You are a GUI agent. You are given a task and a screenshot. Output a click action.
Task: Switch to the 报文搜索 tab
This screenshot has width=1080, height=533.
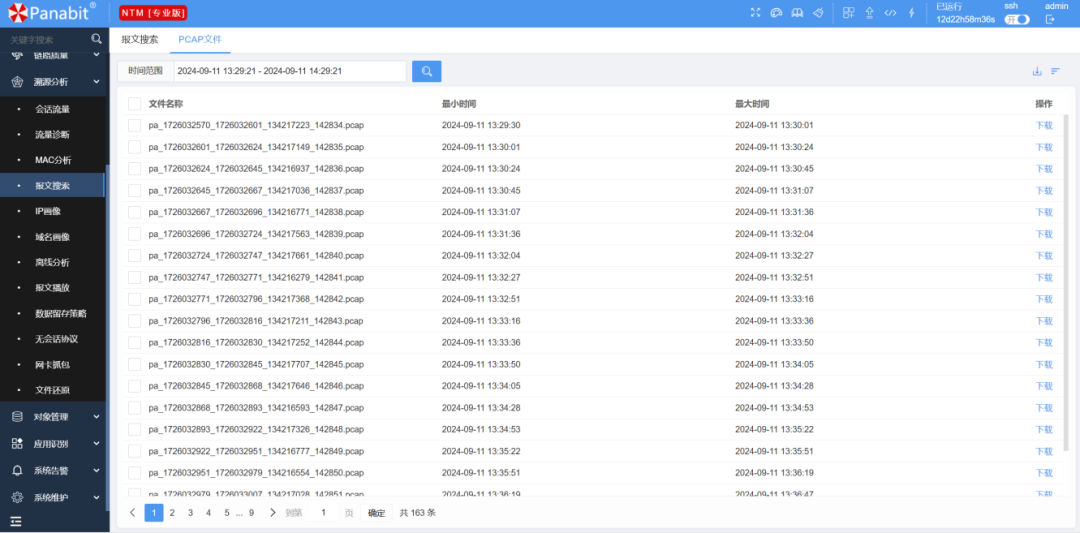point(140,39)
